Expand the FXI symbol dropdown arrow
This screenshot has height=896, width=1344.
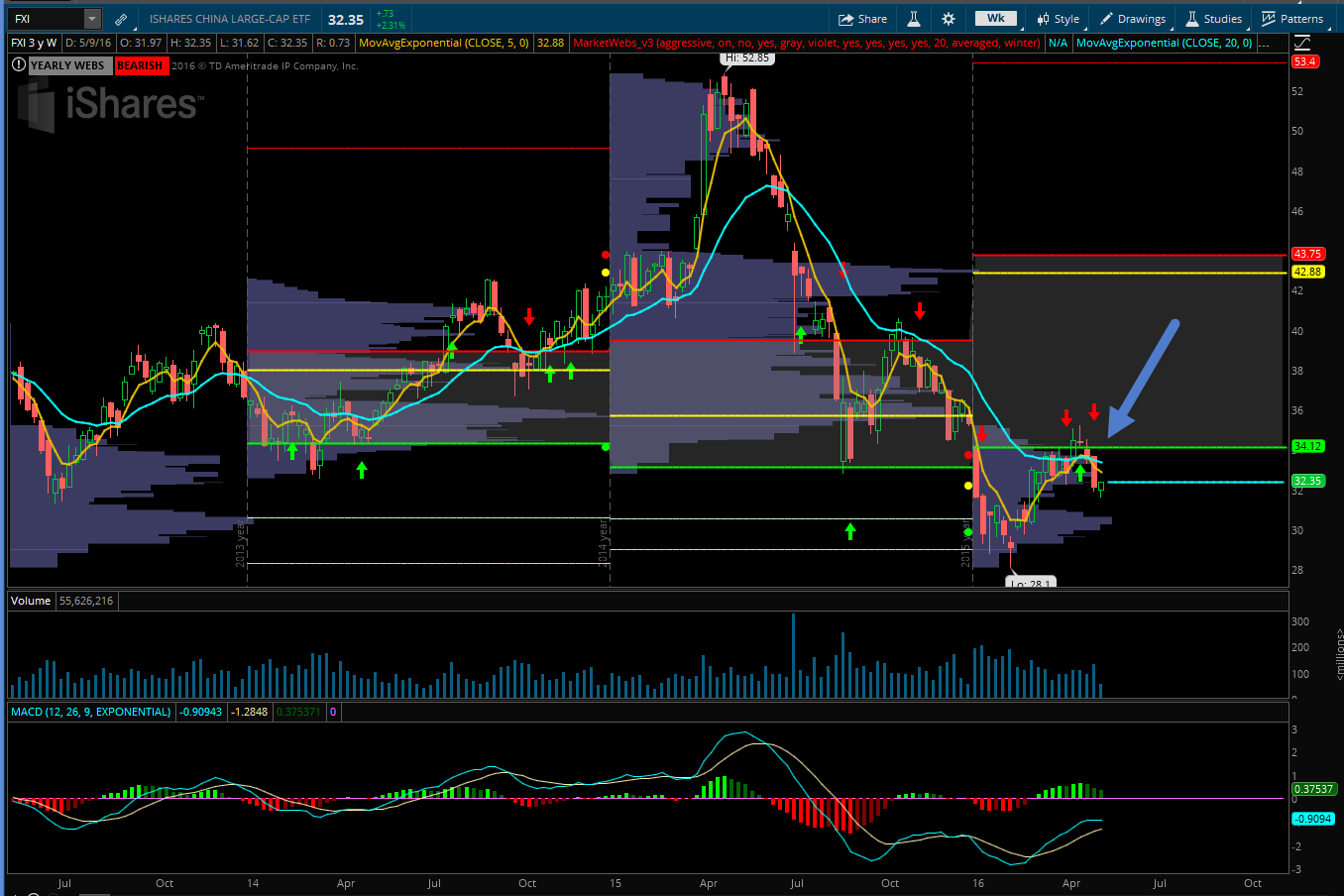click(x=91, y=19)
